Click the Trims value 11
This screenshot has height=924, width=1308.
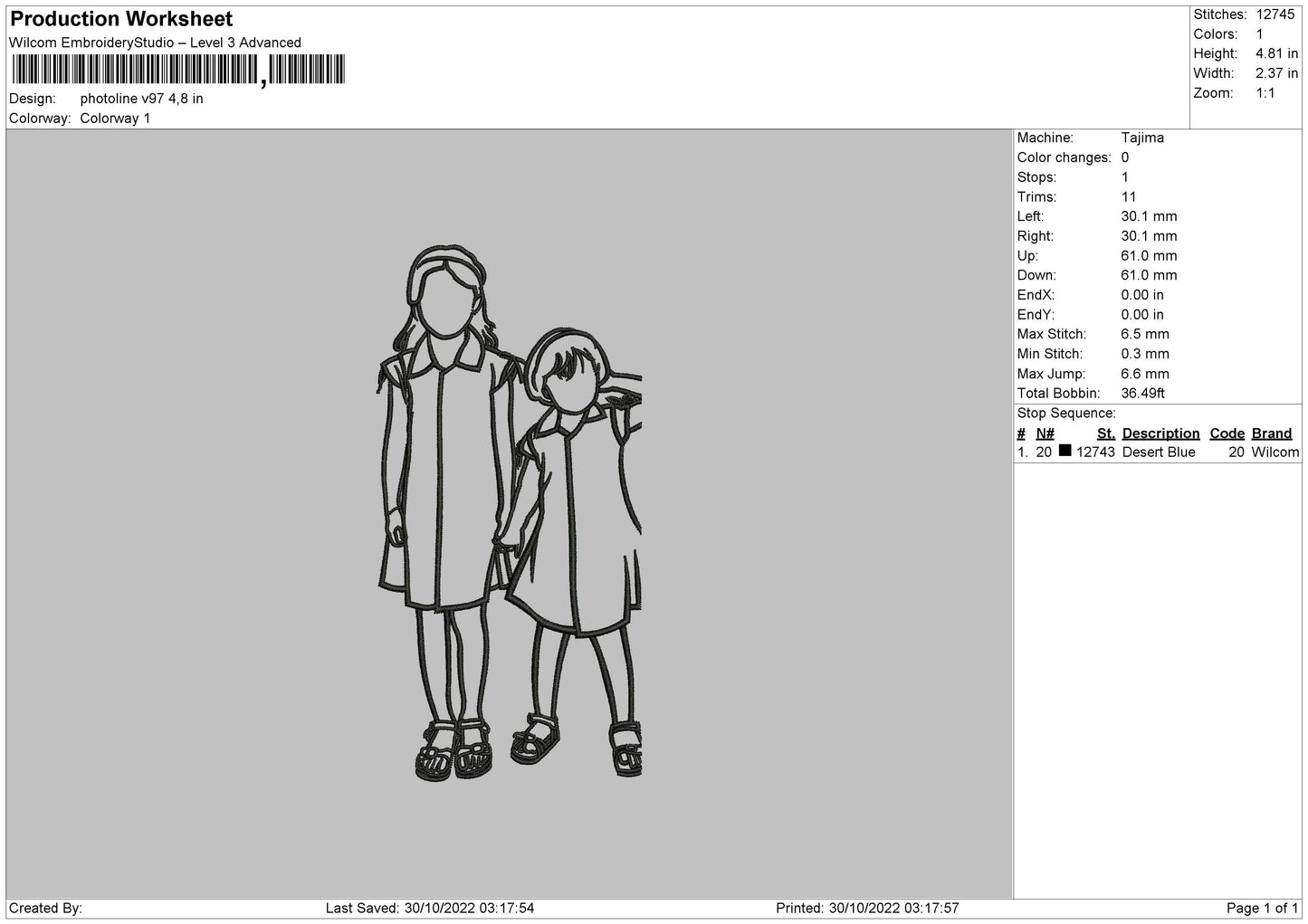[x=1129, y=197]
